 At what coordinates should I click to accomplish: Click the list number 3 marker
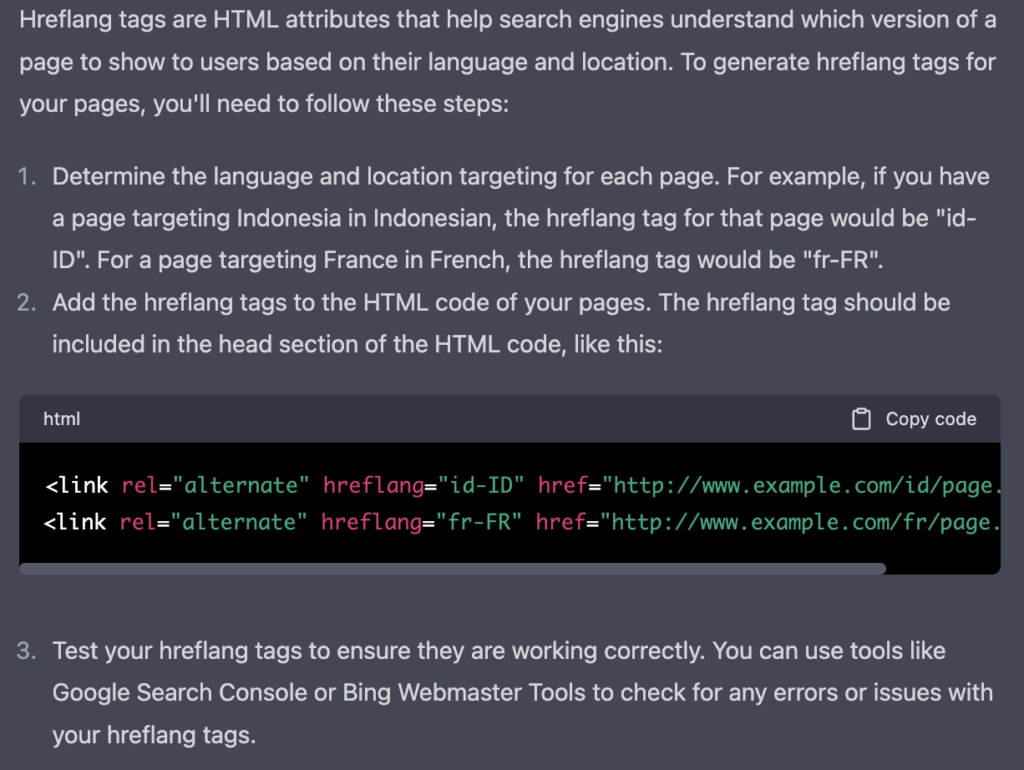pos(28,651)
